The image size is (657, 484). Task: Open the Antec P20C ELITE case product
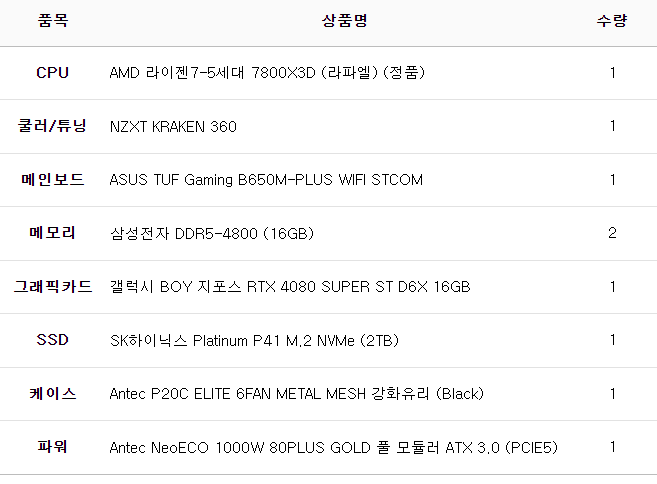click(x=296, y=393)
